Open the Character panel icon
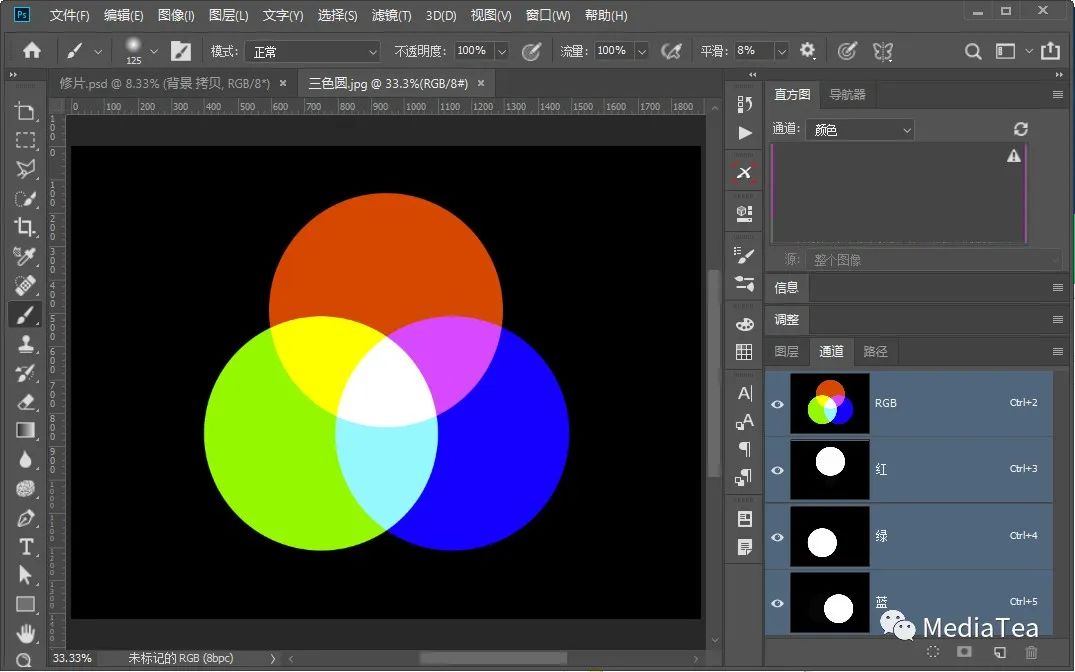This screenshot has height=672, width=1075. pyautogui.click(x=744, y=393)
